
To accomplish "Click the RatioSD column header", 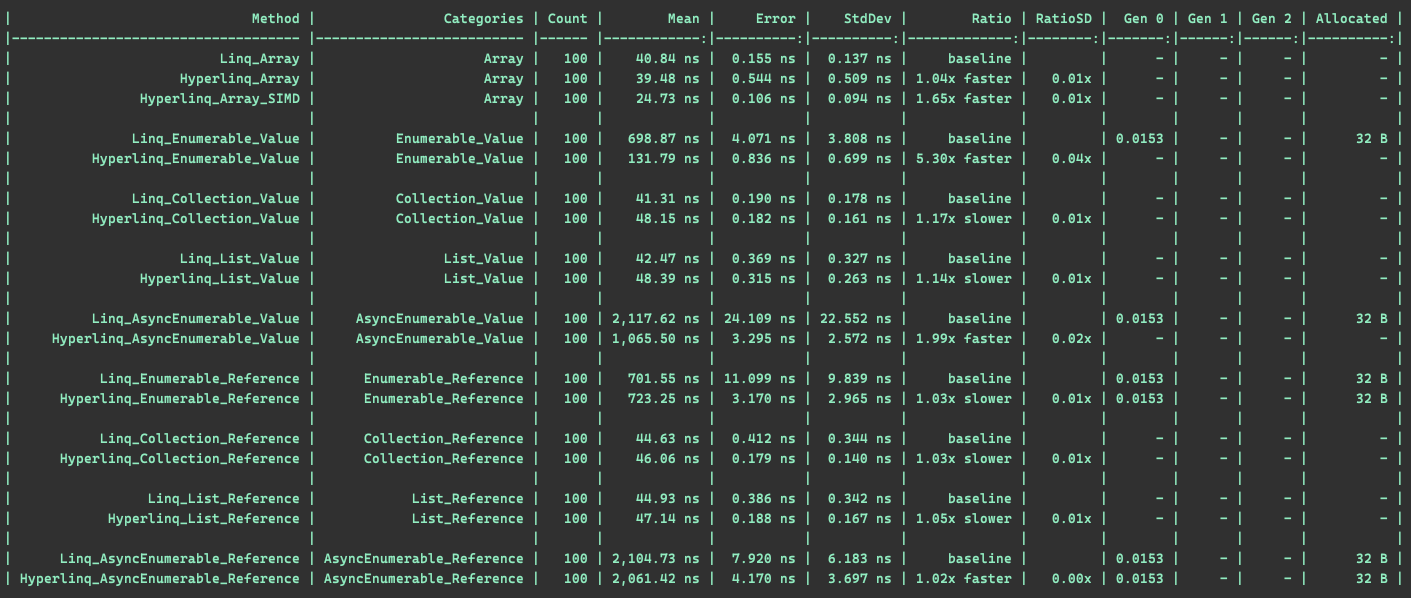I will (1064, 18).
